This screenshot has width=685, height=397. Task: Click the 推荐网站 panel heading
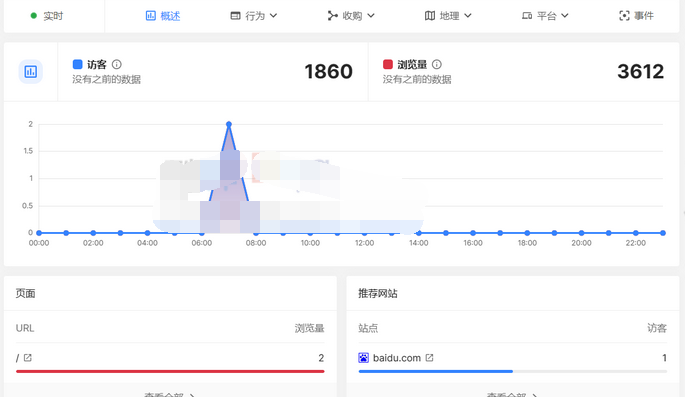click(378, 293)
